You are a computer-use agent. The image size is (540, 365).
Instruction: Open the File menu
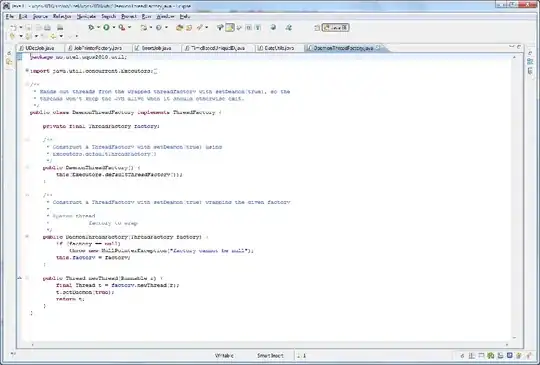click(9, 17)
